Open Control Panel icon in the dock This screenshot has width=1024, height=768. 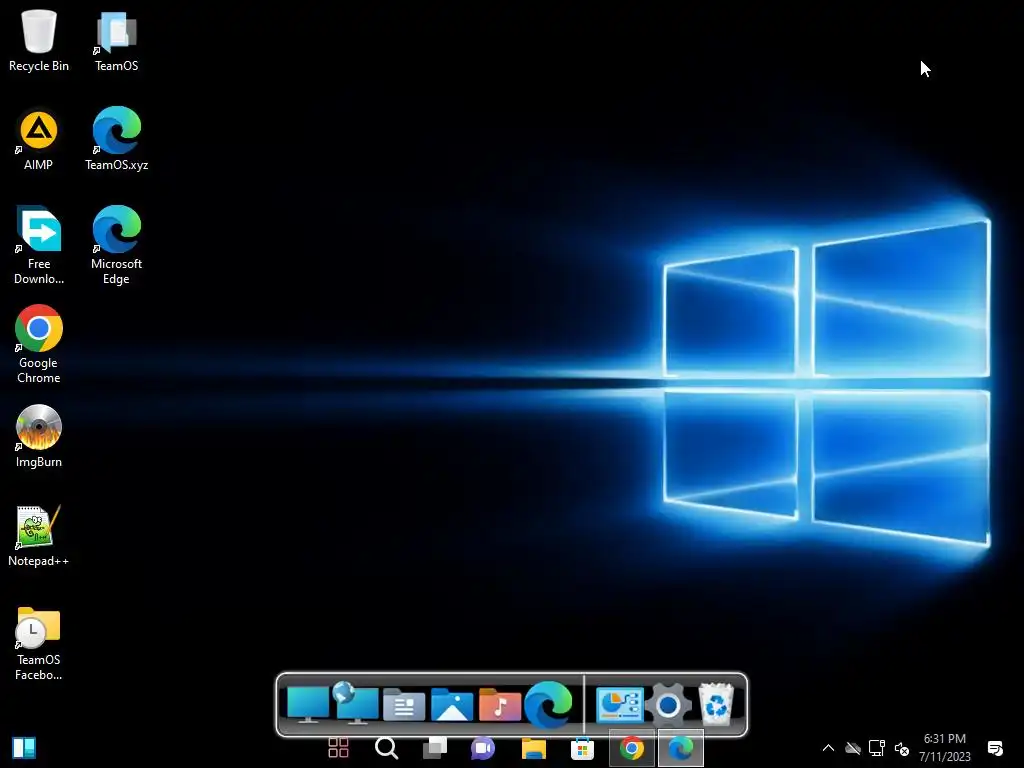[619, 705]
